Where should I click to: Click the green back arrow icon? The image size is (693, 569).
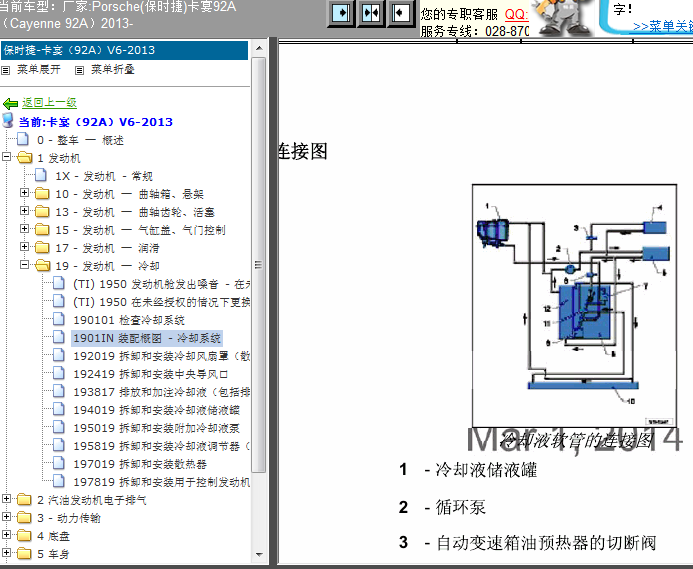point(10,104)
